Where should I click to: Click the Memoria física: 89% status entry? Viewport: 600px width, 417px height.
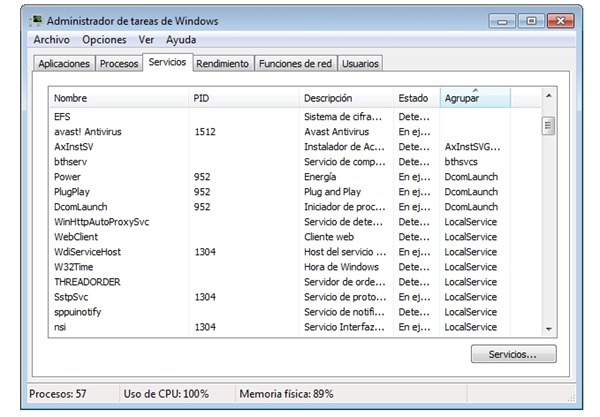[x=286, y=394]
